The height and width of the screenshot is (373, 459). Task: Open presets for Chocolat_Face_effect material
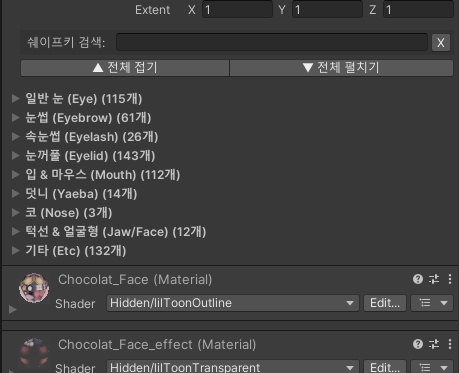point(434,344)
